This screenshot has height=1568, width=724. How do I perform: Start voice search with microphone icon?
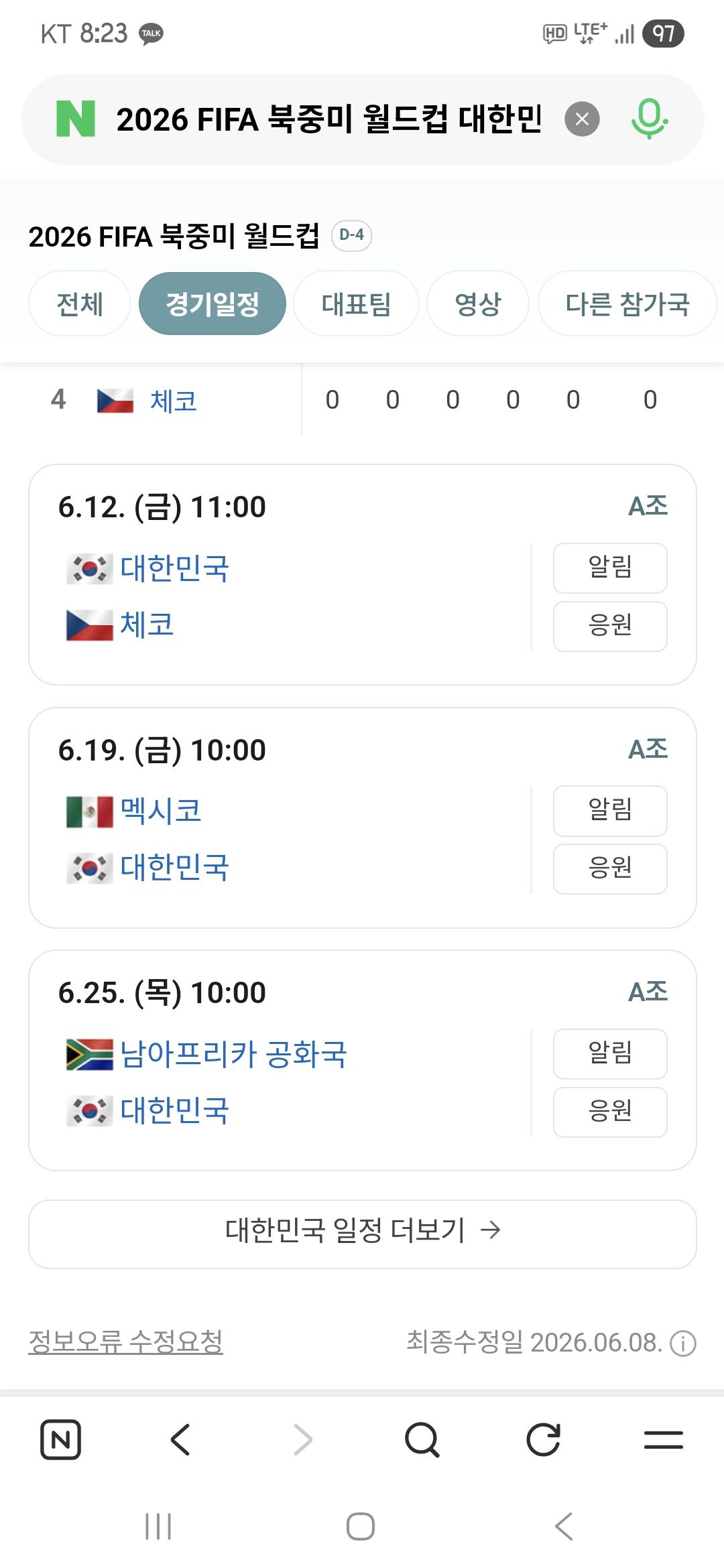[649, 119]
